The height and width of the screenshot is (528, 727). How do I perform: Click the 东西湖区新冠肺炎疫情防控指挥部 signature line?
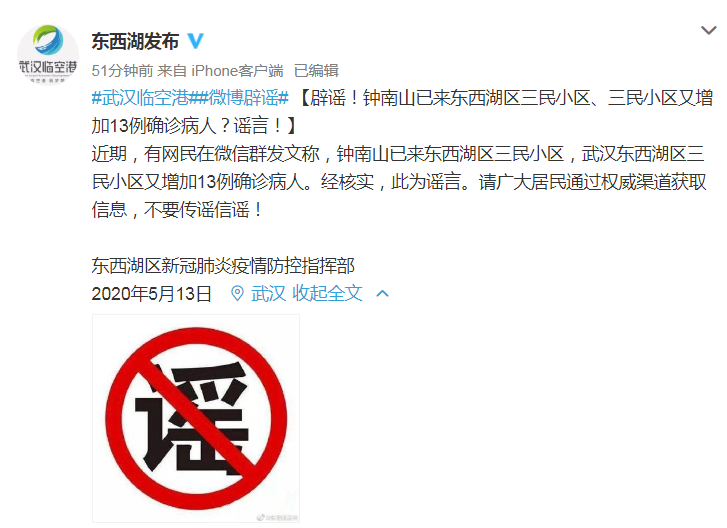tap(223, 266)
